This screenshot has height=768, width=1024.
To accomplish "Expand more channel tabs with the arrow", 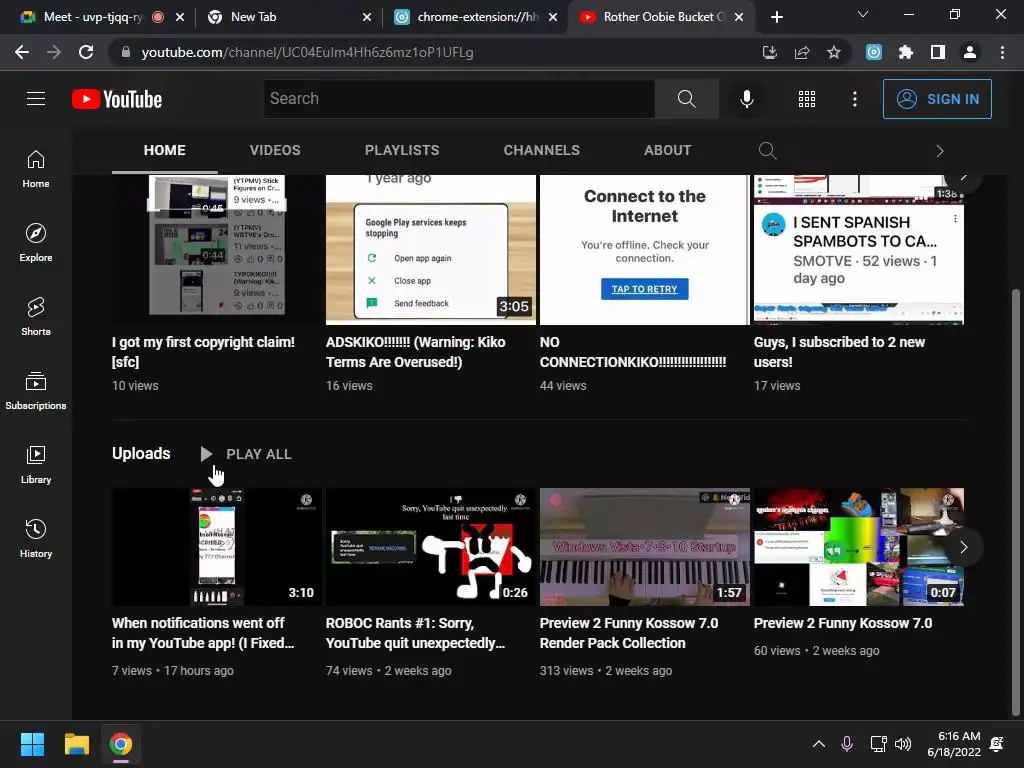I will 940,151.
